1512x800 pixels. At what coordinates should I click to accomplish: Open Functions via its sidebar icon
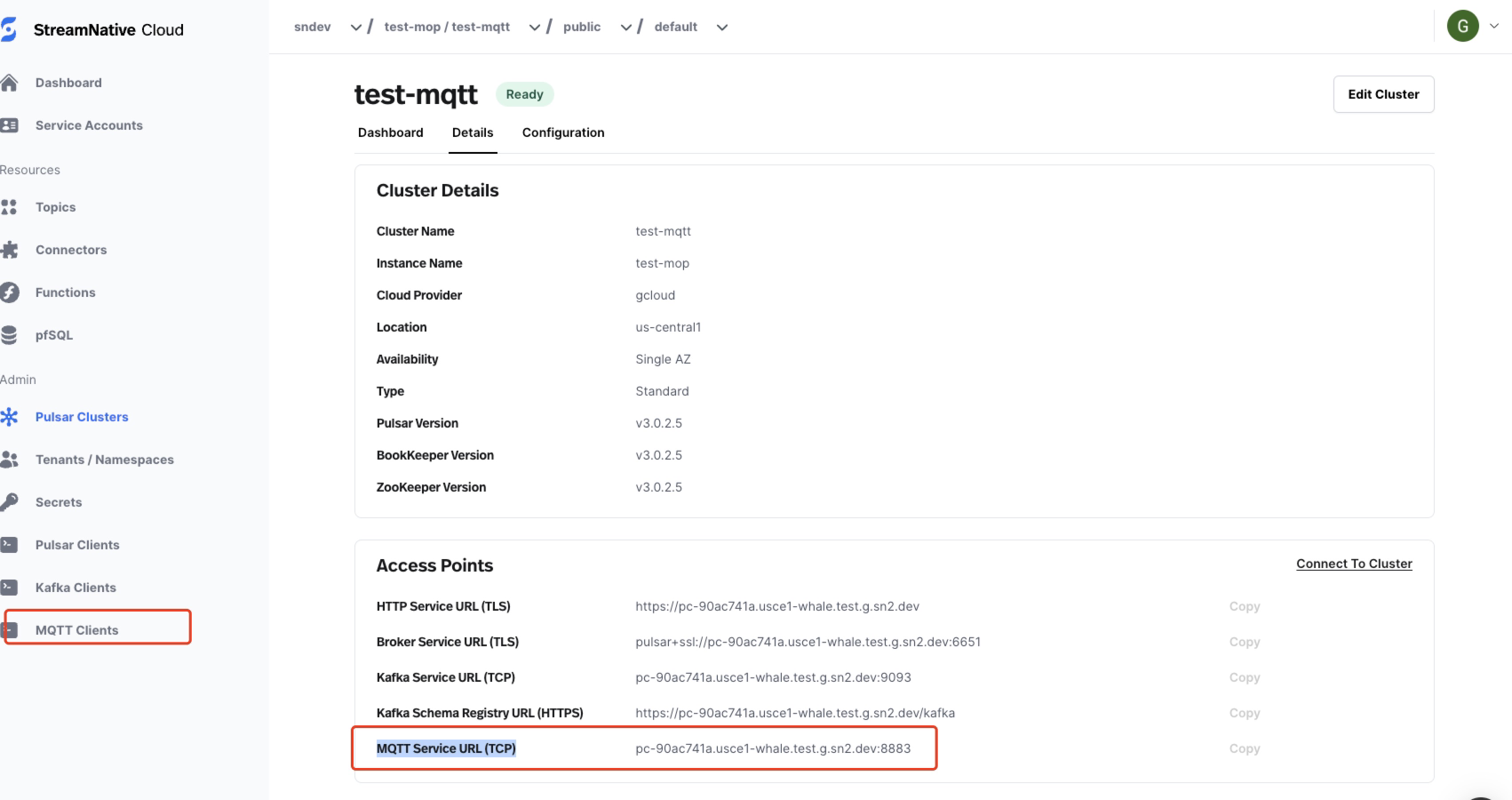(9, 292)
